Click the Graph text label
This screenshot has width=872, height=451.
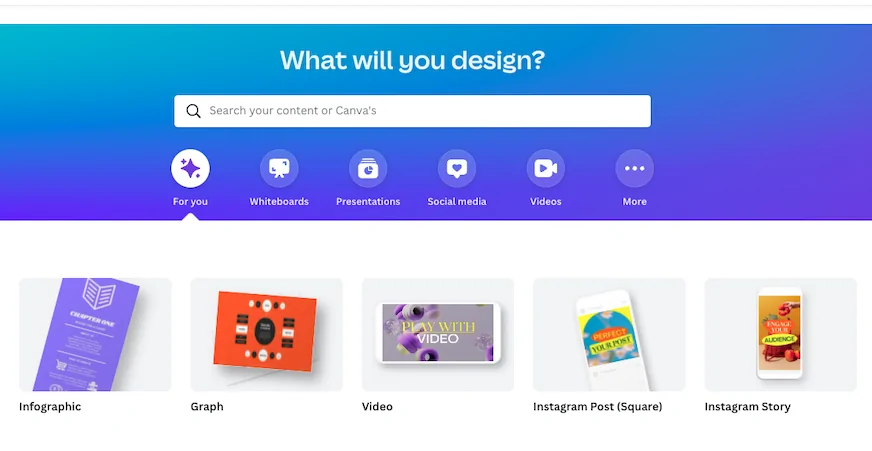[207, 407]
